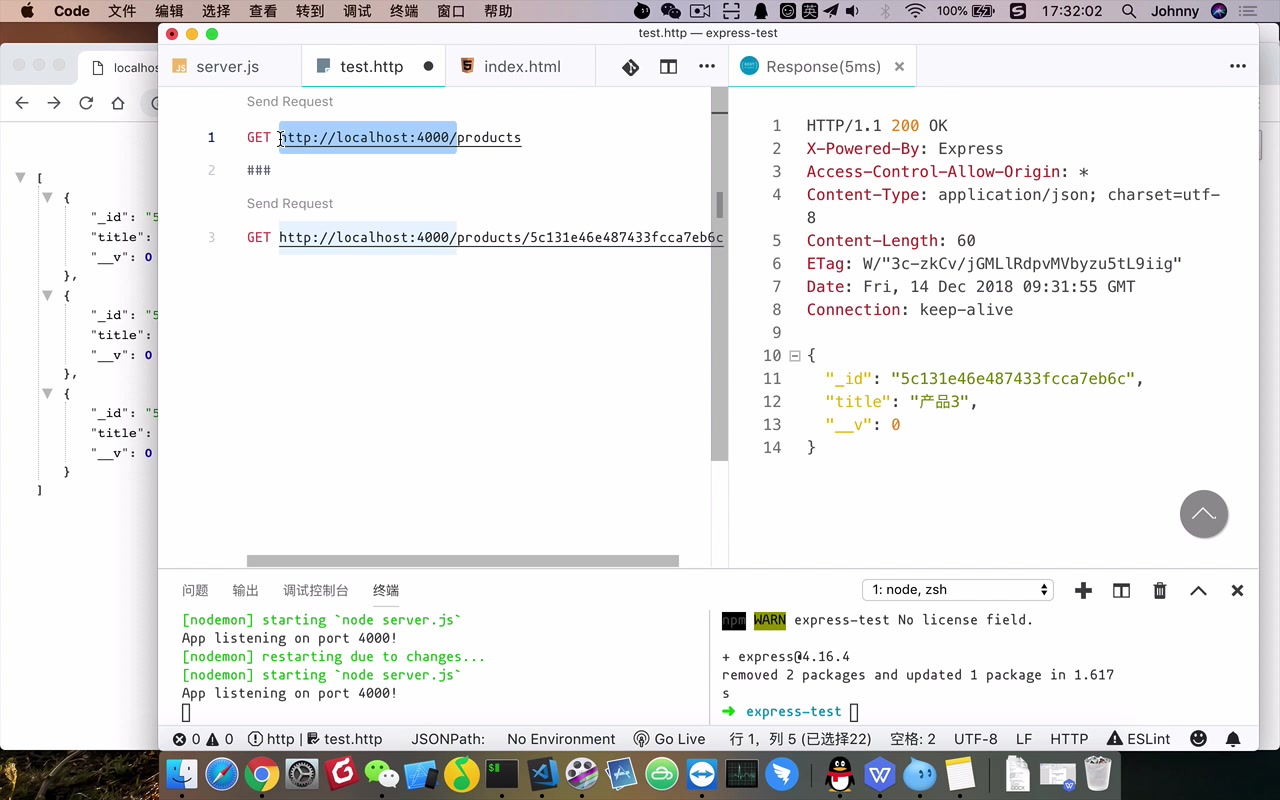Go back in the browser window
The width and height of the screenshot is (1280, 800).
tap(22, 103)
